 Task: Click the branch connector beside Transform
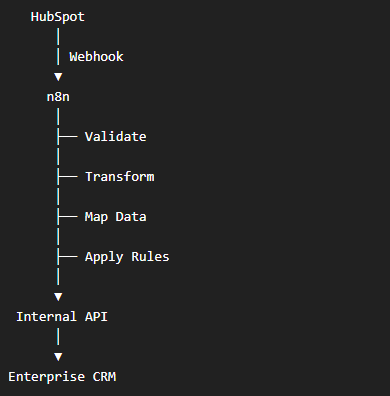coord(67,177)
